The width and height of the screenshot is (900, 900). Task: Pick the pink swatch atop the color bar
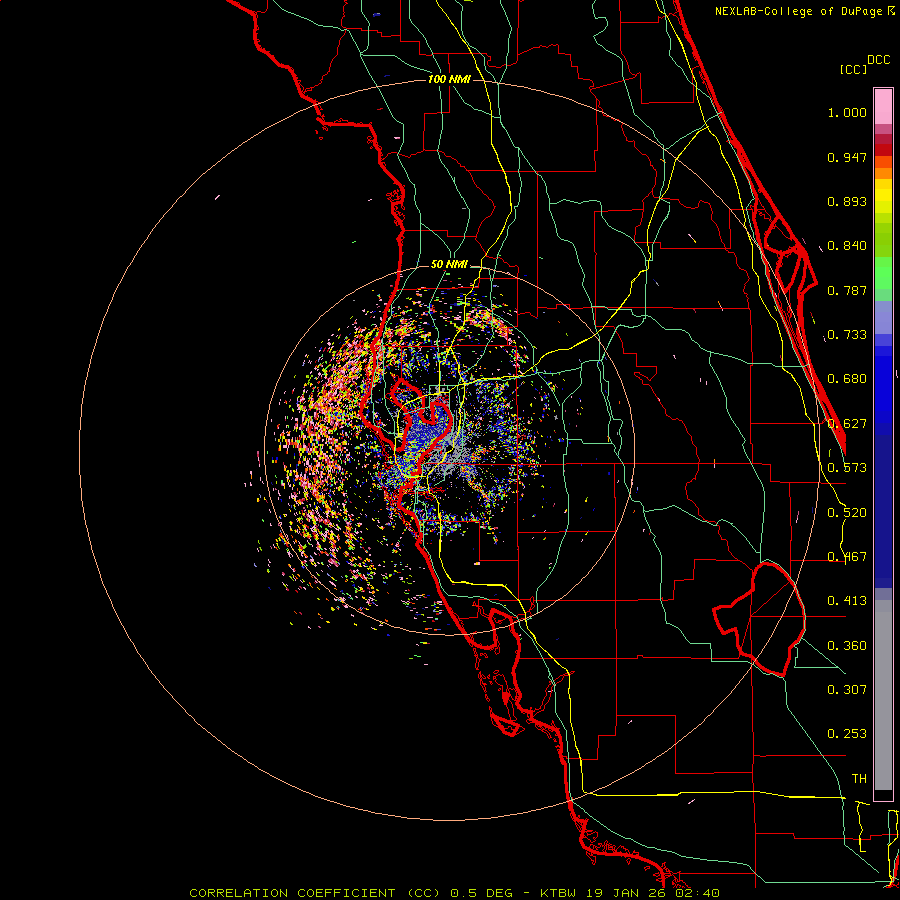point(883,107)
